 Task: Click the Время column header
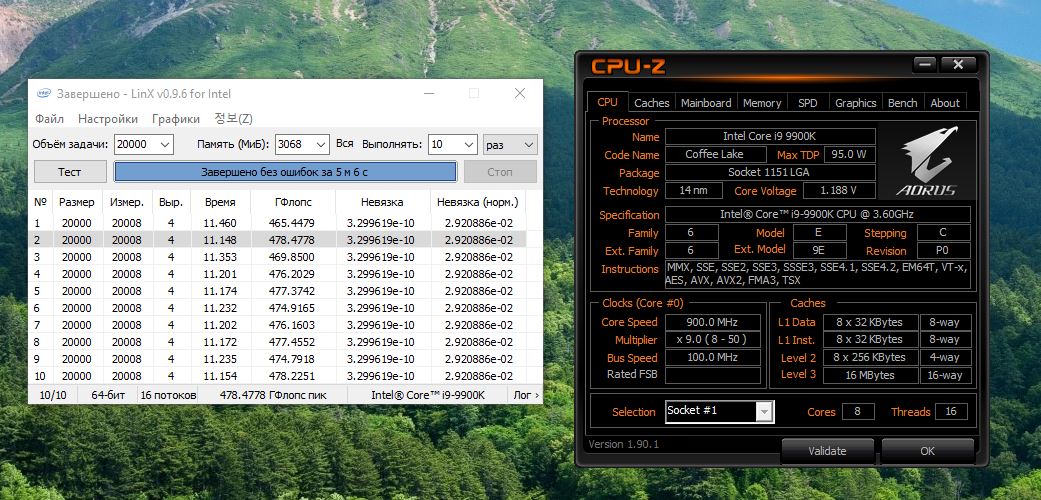tap(220, 202)
